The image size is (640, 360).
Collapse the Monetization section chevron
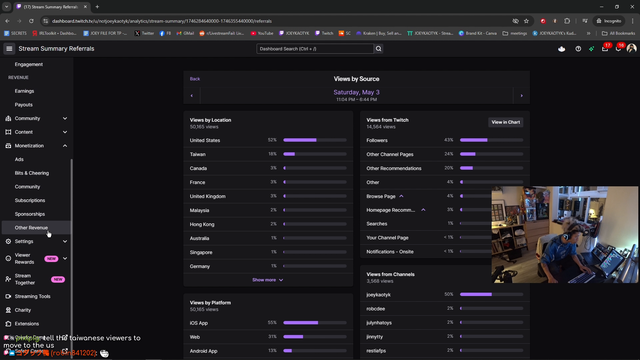(65, 146)
